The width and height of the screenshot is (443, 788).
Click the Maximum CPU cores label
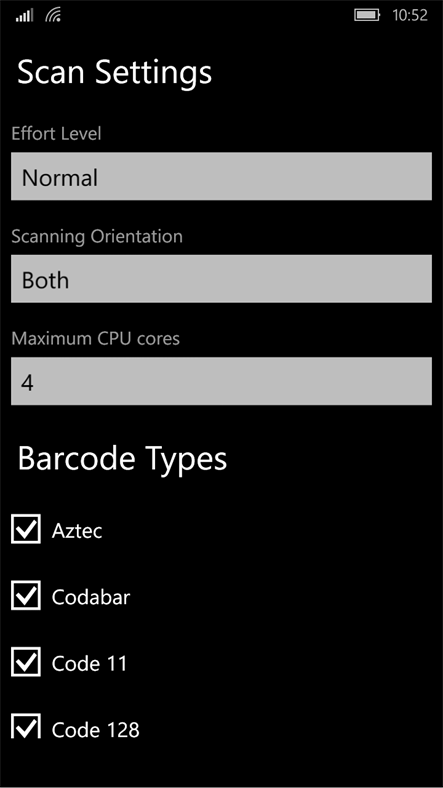pyautogui.click(x=95, y=339)
